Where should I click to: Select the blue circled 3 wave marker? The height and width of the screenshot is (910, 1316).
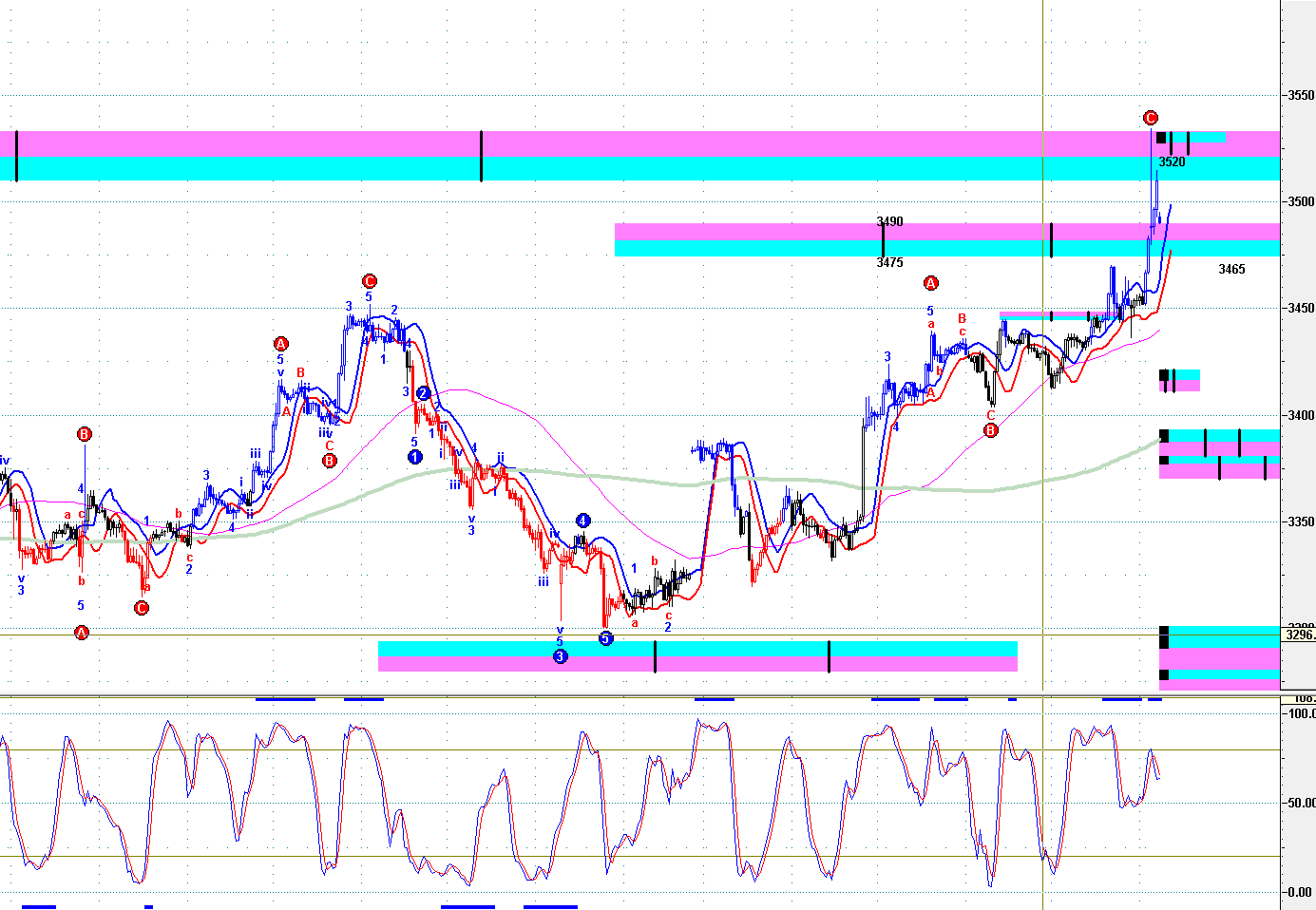[561, 656]
